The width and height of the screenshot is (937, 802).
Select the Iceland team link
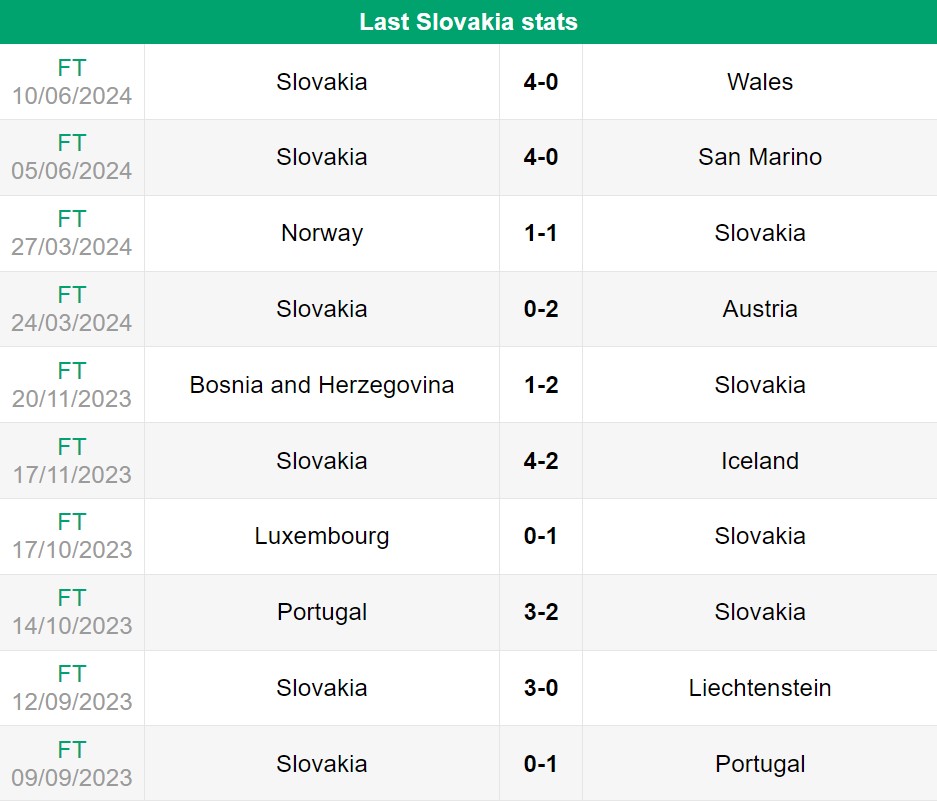click(x=760, y=461)
